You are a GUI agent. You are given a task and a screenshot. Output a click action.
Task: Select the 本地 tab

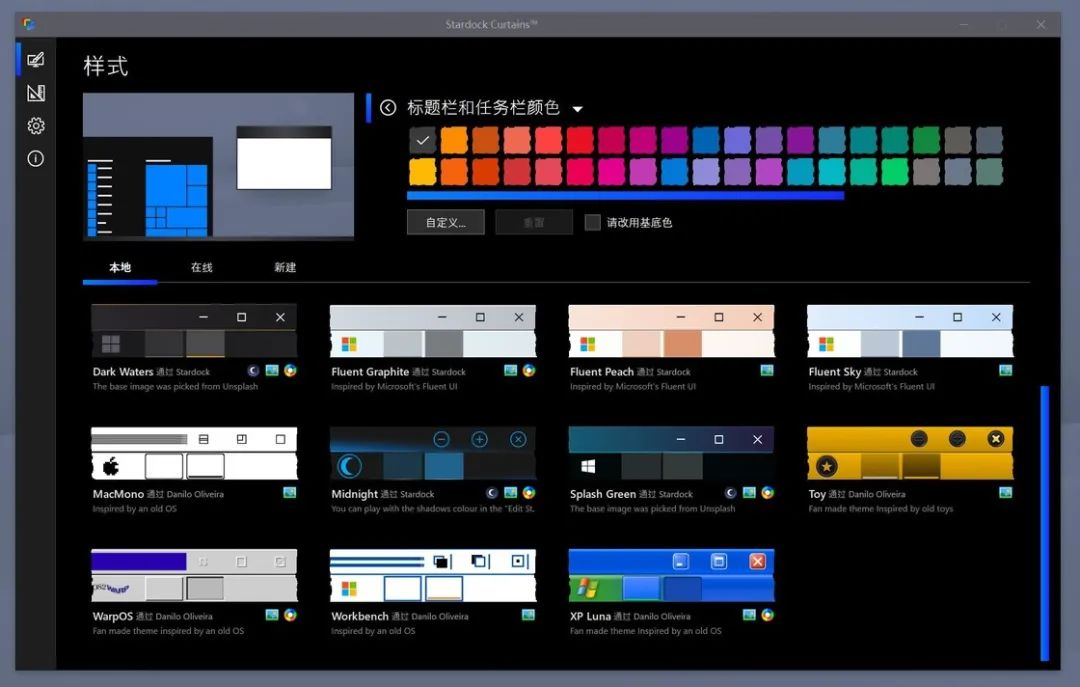[120, 267]
